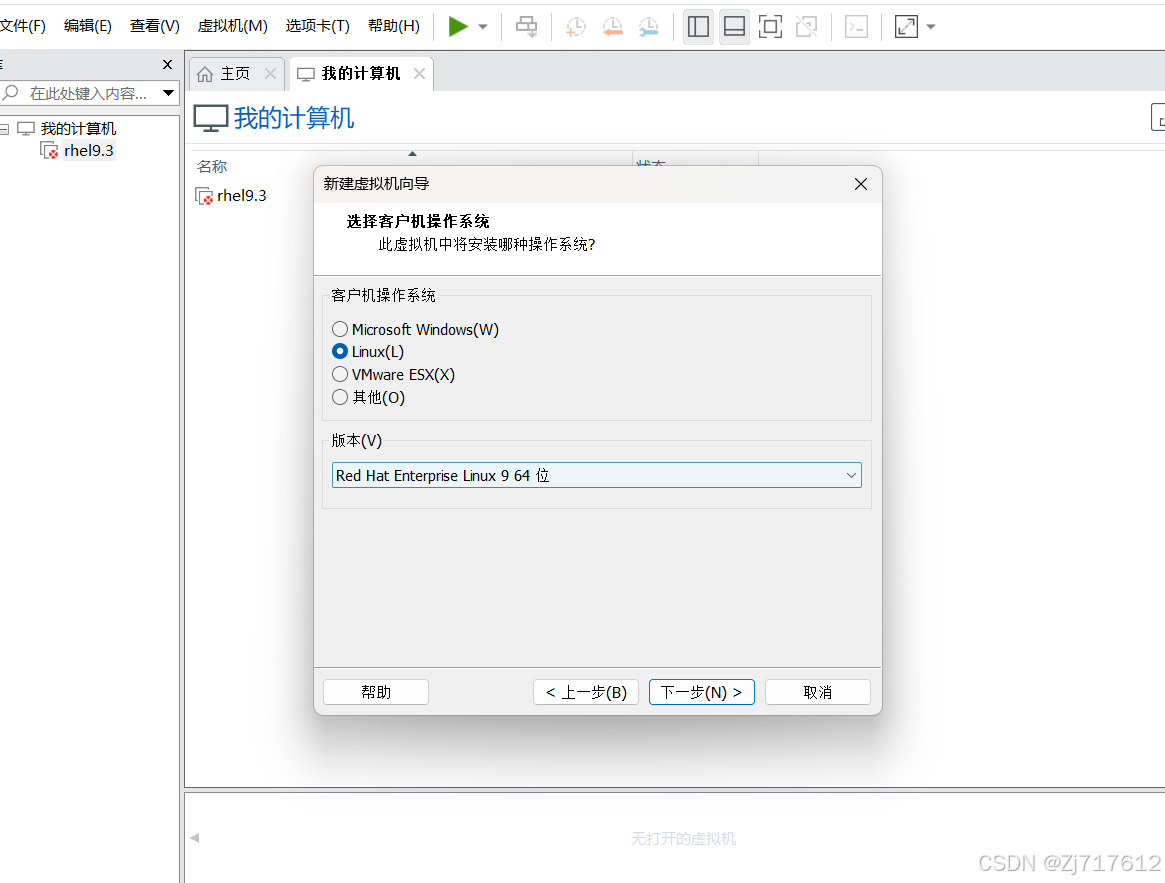Click the Unity mode toolbar icon
1165x883 pixels.
coord(806,27)
